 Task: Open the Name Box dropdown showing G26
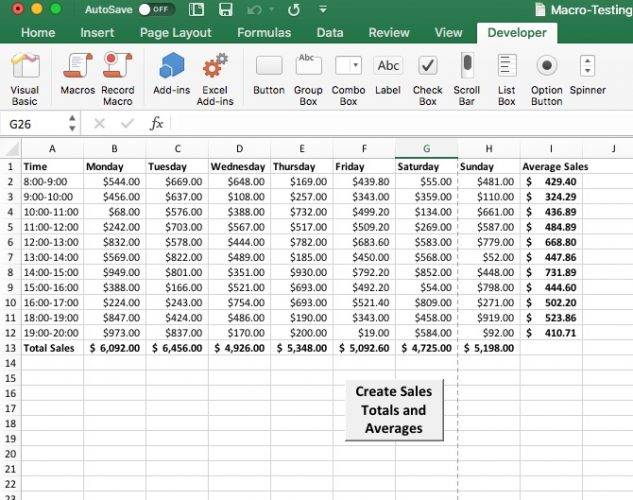coord(72,123)
